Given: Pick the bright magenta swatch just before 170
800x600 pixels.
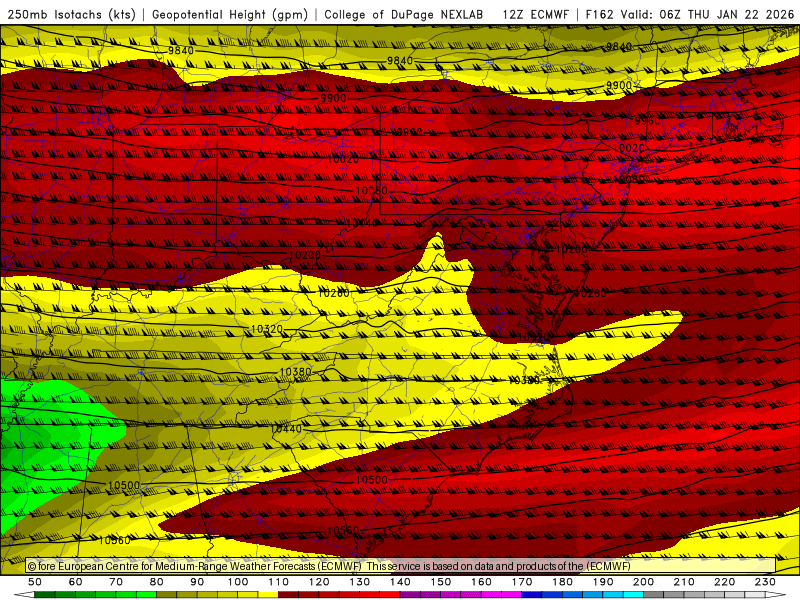Looking at the screenshot, I should click(x=511, y=595).
